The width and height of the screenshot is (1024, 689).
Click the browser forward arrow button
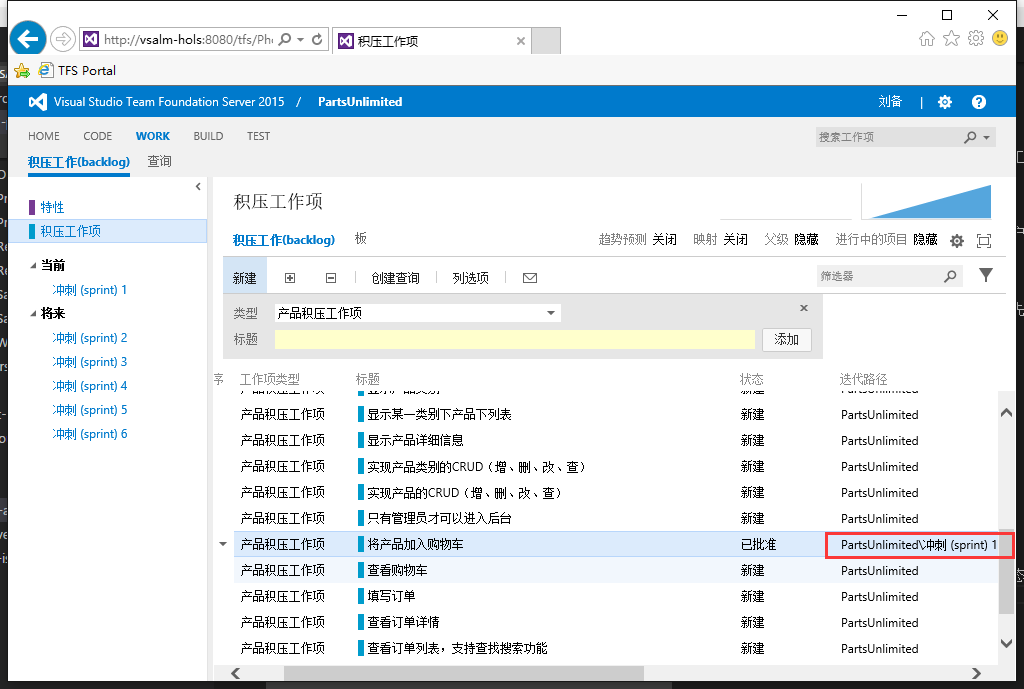coord(63,39)
